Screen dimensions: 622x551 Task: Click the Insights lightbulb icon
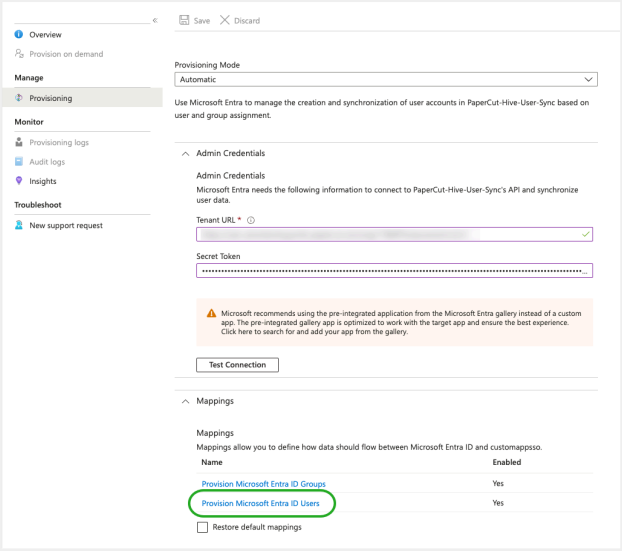(x=19, y=181)
